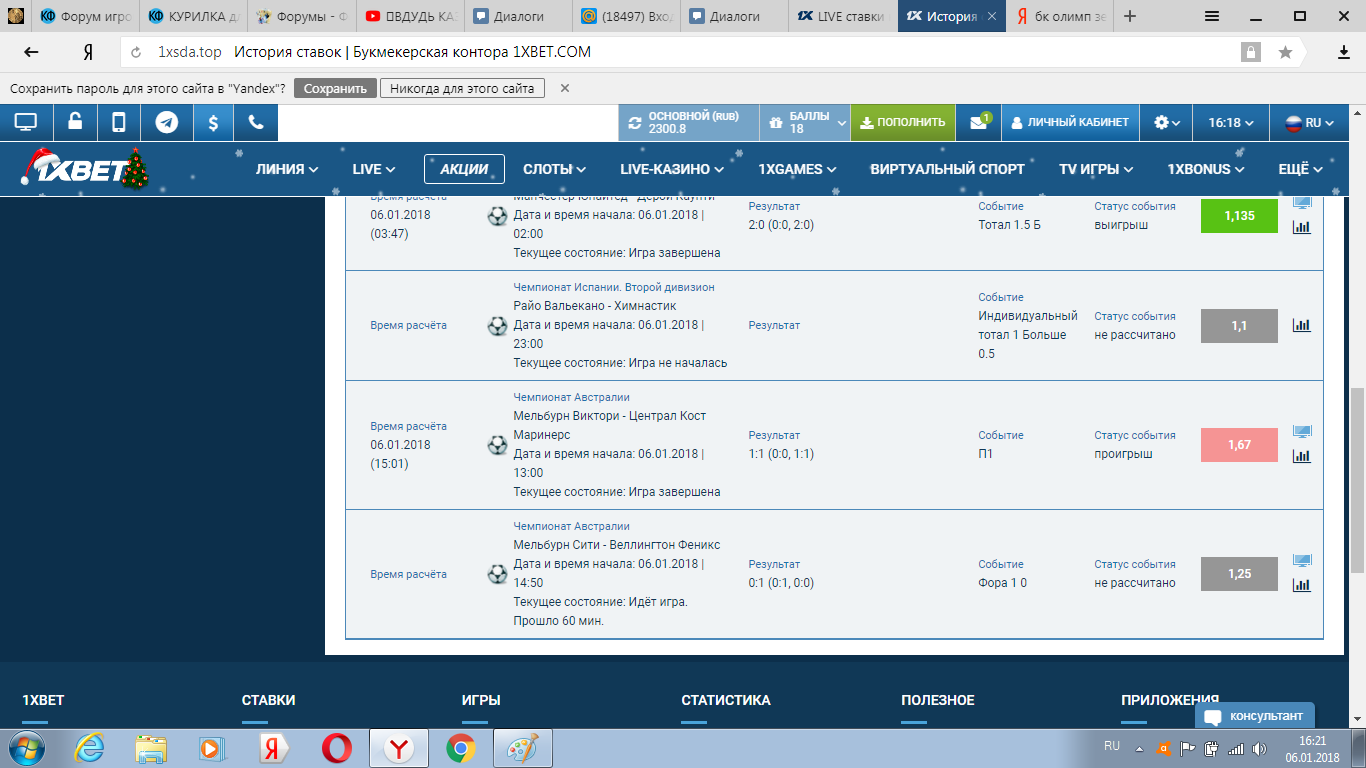This screenshot has width=1366, height=768.
Task: Click Сохранить to save the password
Action: pos(336,88)
